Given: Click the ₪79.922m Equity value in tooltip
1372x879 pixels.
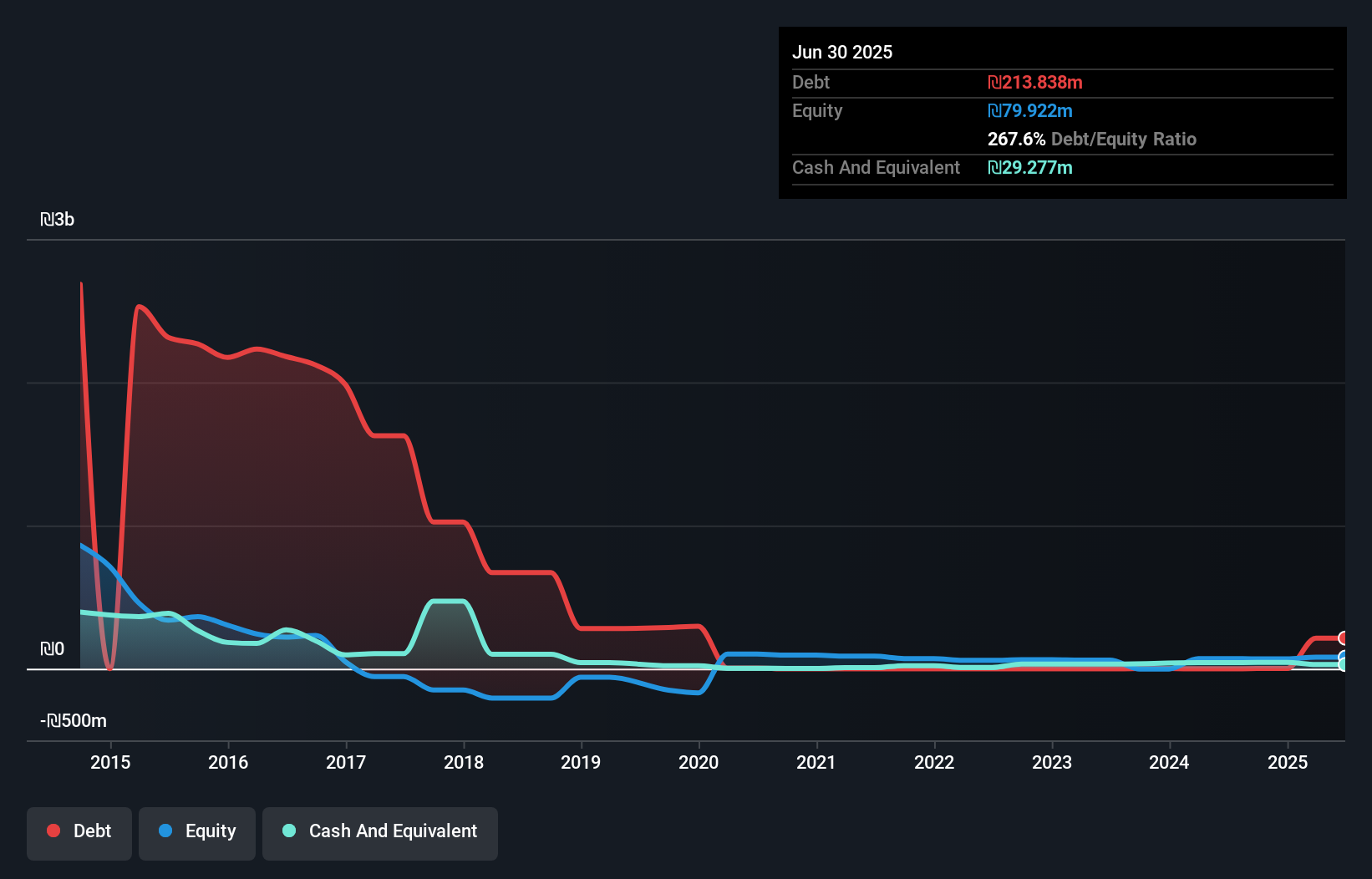Looking at the screenshot, I should click(1030, 110).
